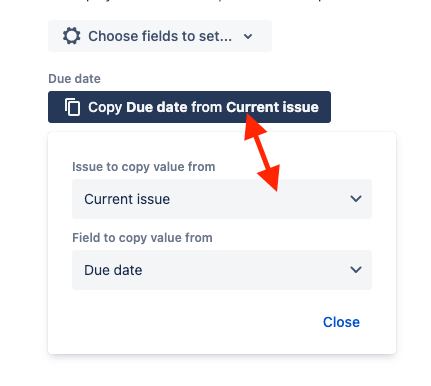Image resolution: width=431 pixels, height=386 pixels.
Task: Click Copy Due date from Current issue button
Action: [x=189, y=107]
